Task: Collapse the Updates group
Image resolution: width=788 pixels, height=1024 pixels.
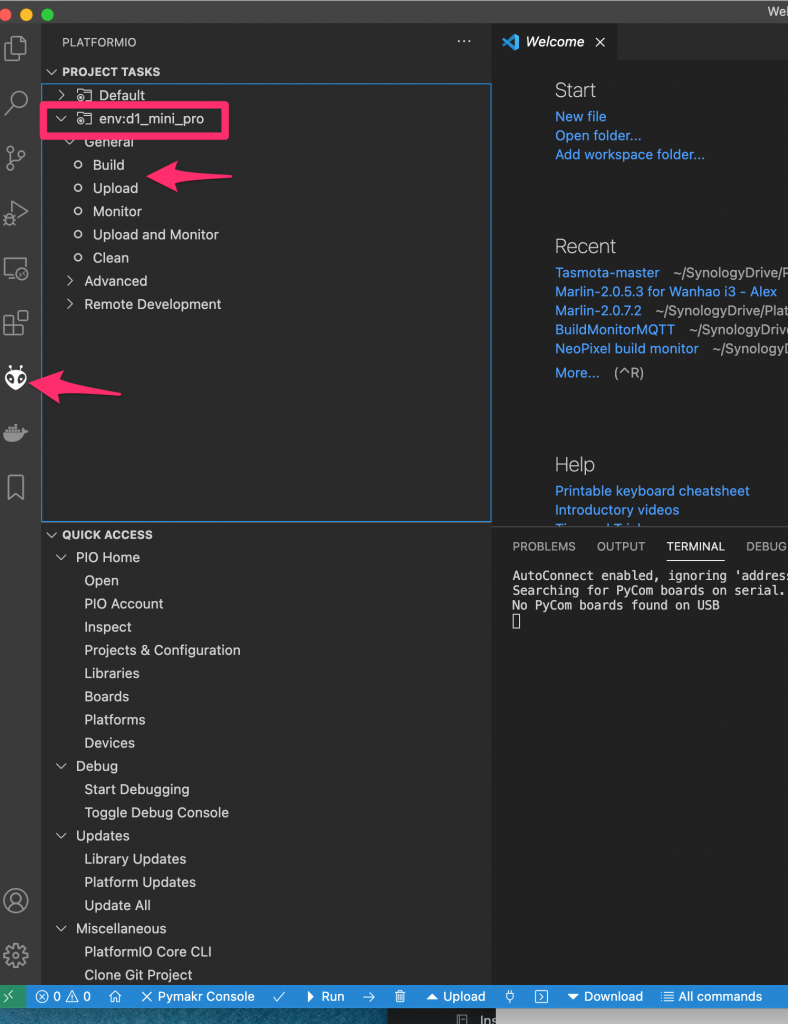Action: pos(61,836)
